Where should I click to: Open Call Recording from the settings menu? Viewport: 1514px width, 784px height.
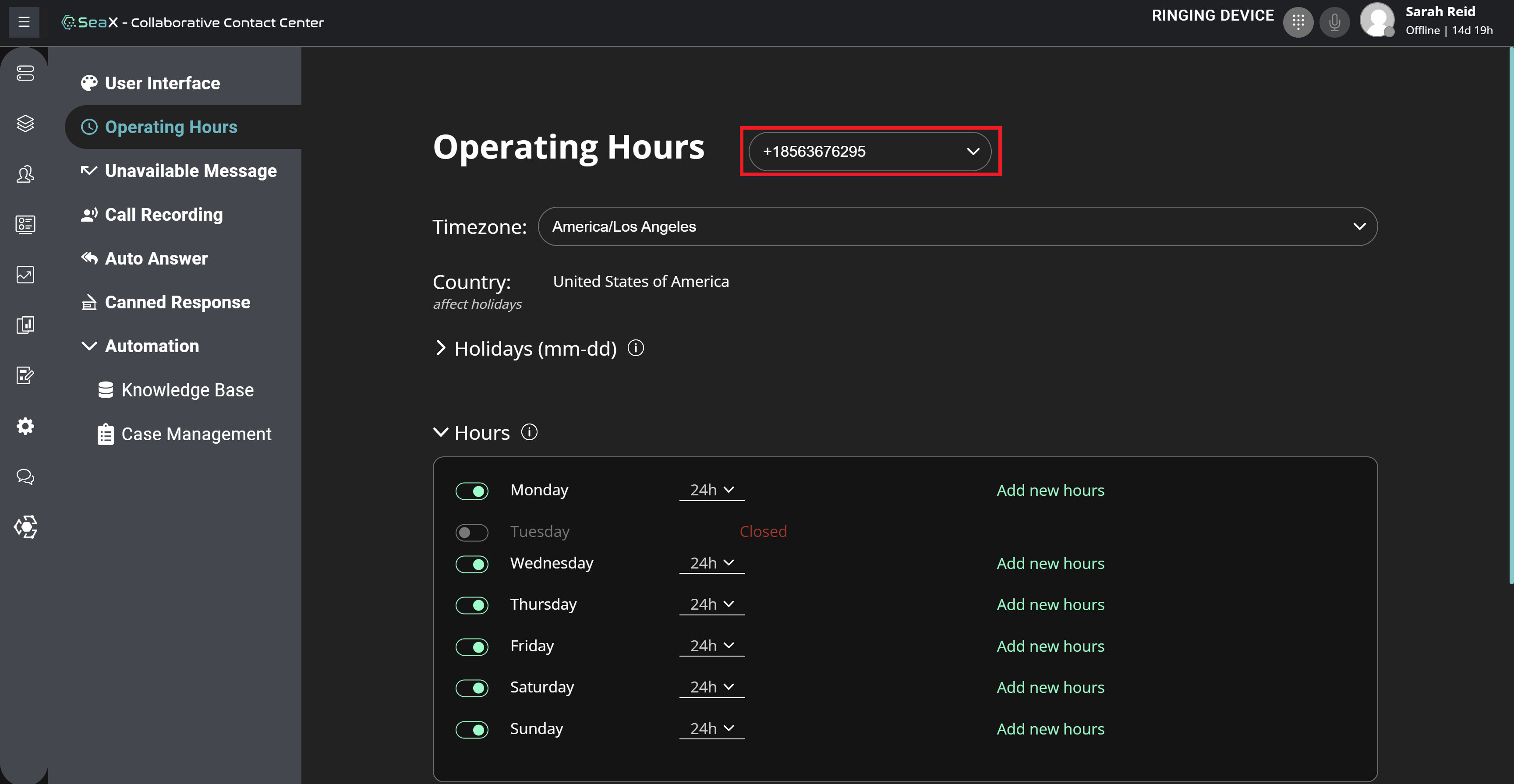(163, 215)
